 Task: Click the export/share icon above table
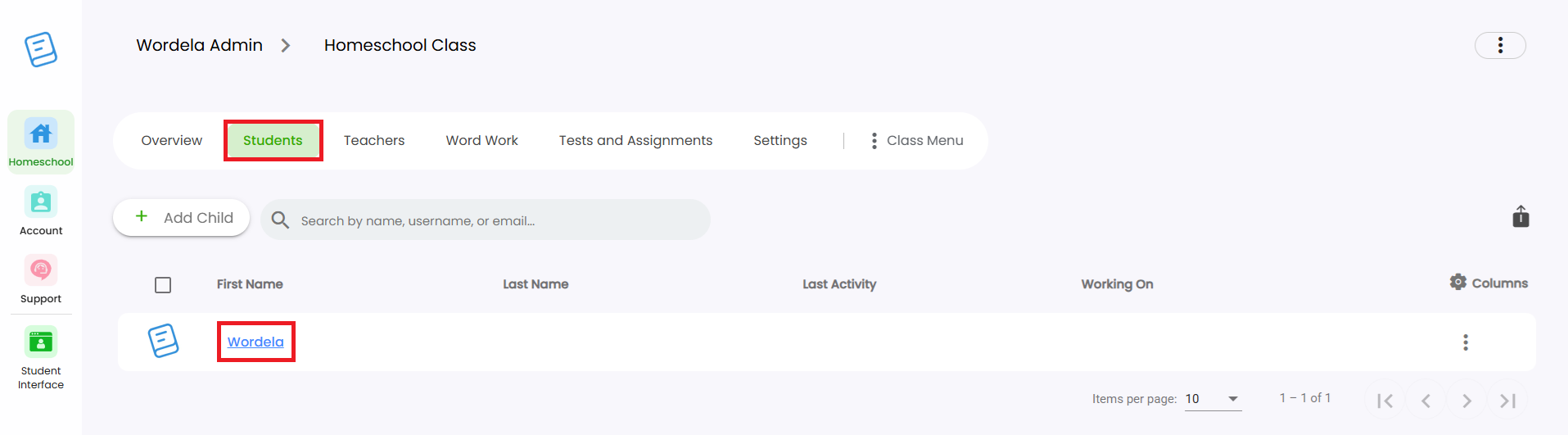pyautogui.click(x=1521, y=216)
